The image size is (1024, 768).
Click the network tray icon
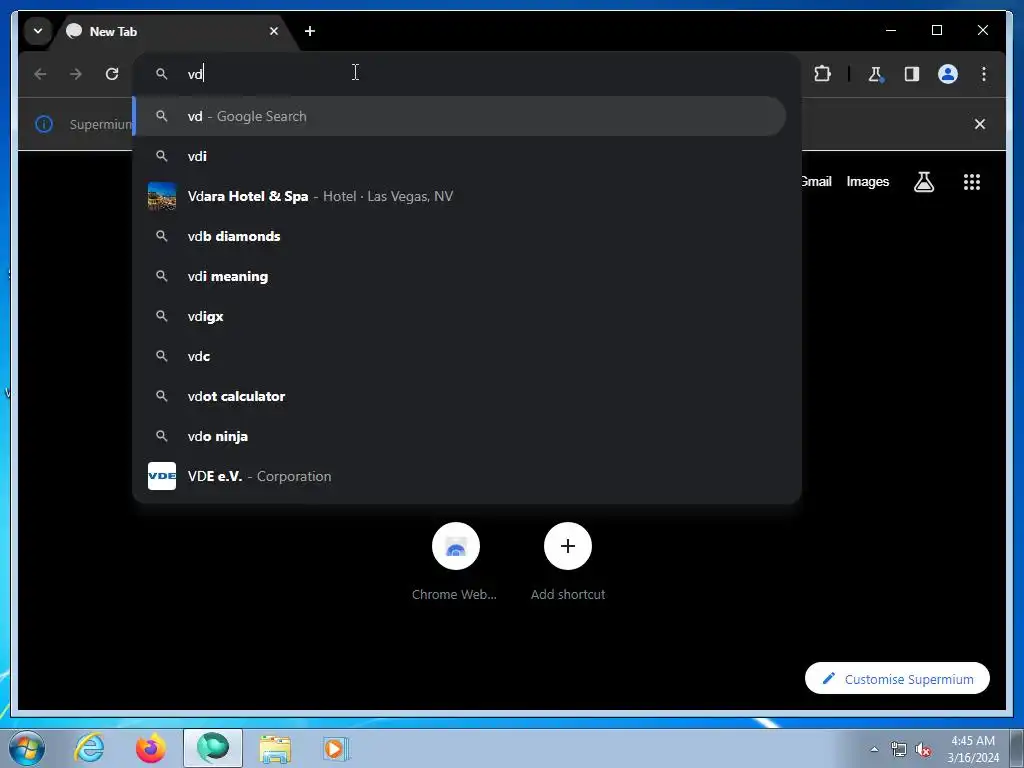pos(899,749)
